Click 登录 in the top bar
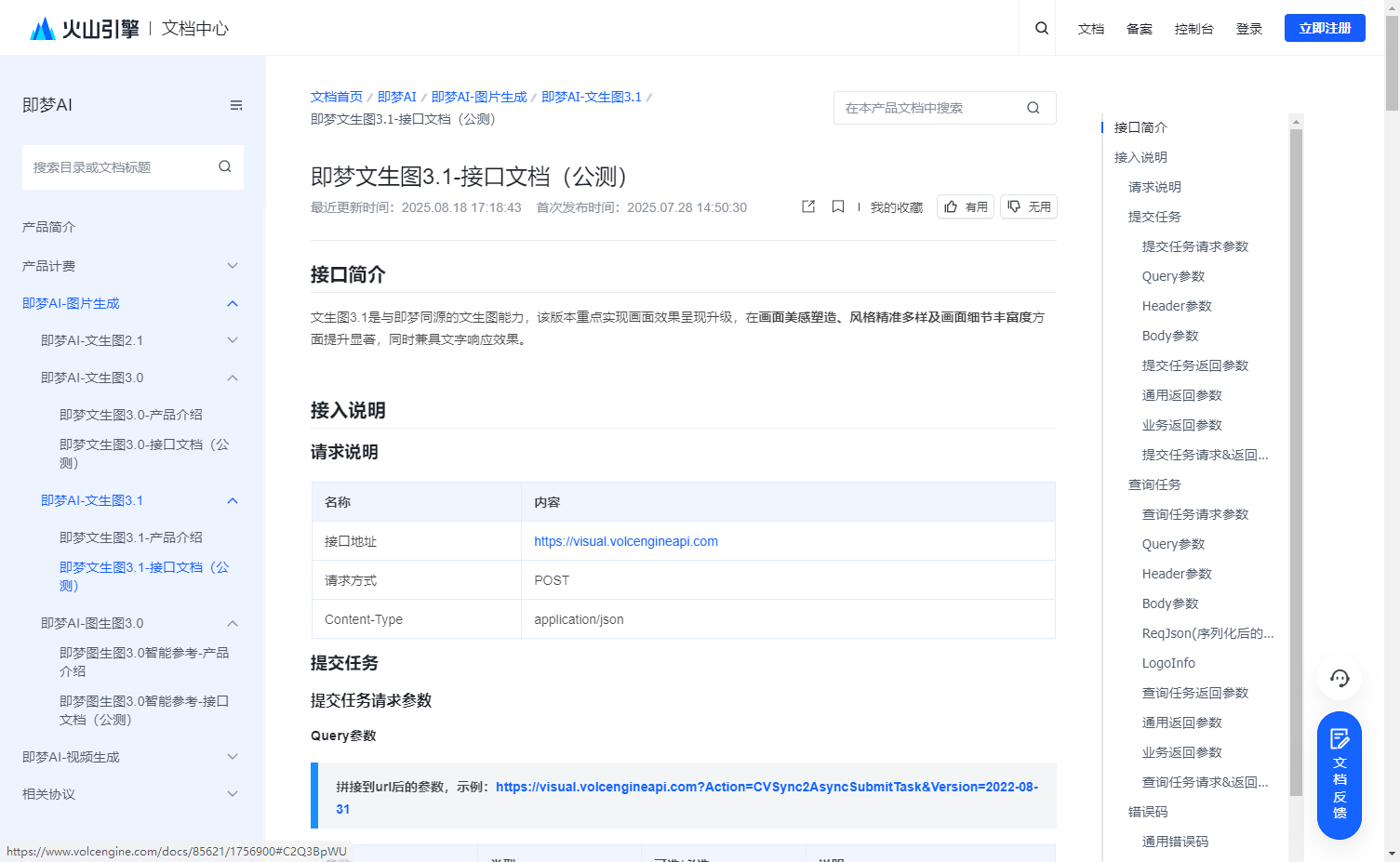1400x862 pixels. click(x=1249, y=29)
